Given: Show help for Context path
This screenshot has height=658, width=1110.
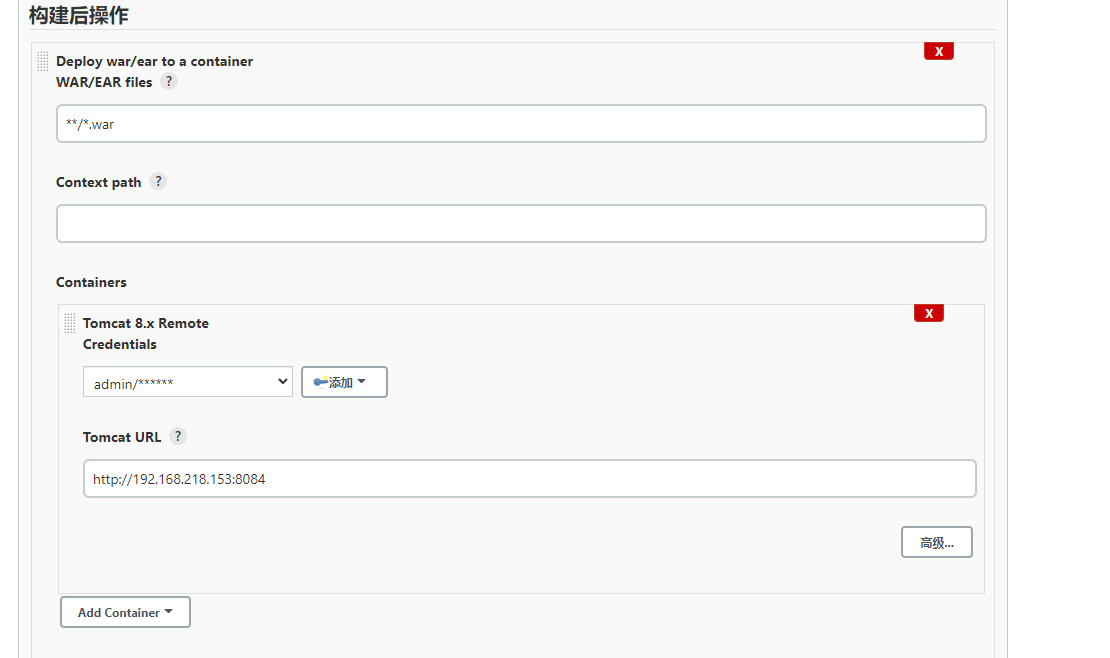Looking at the screenshot, I should pyautogui.click(x=157, y=182).
